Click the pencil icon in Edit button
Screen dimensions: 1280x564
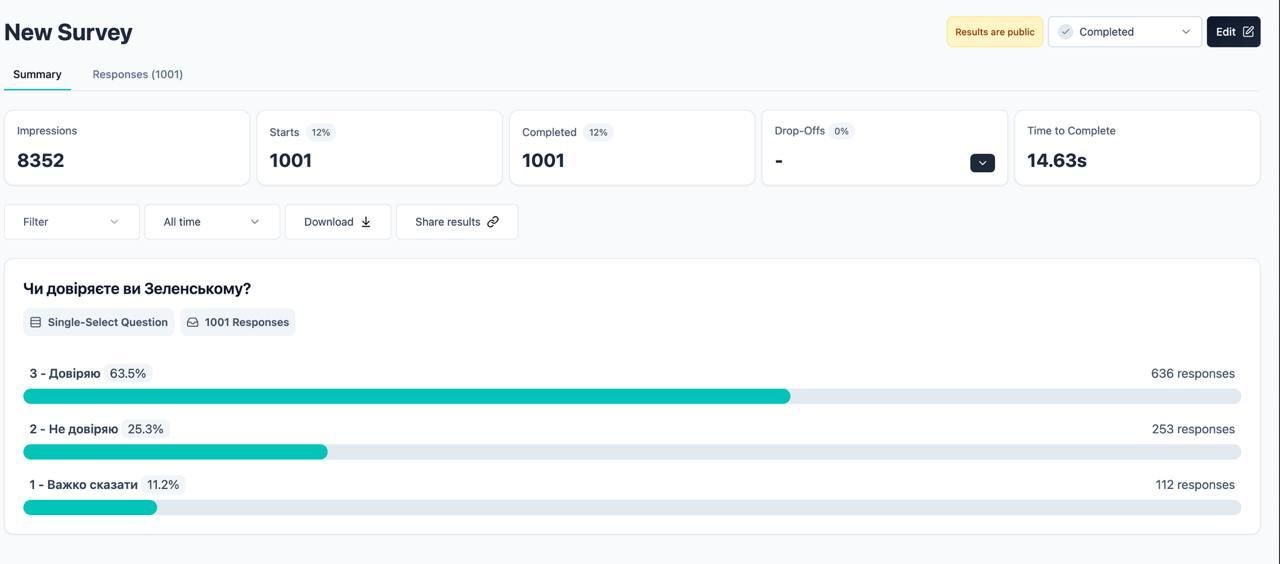click(x=1248, y=32)
